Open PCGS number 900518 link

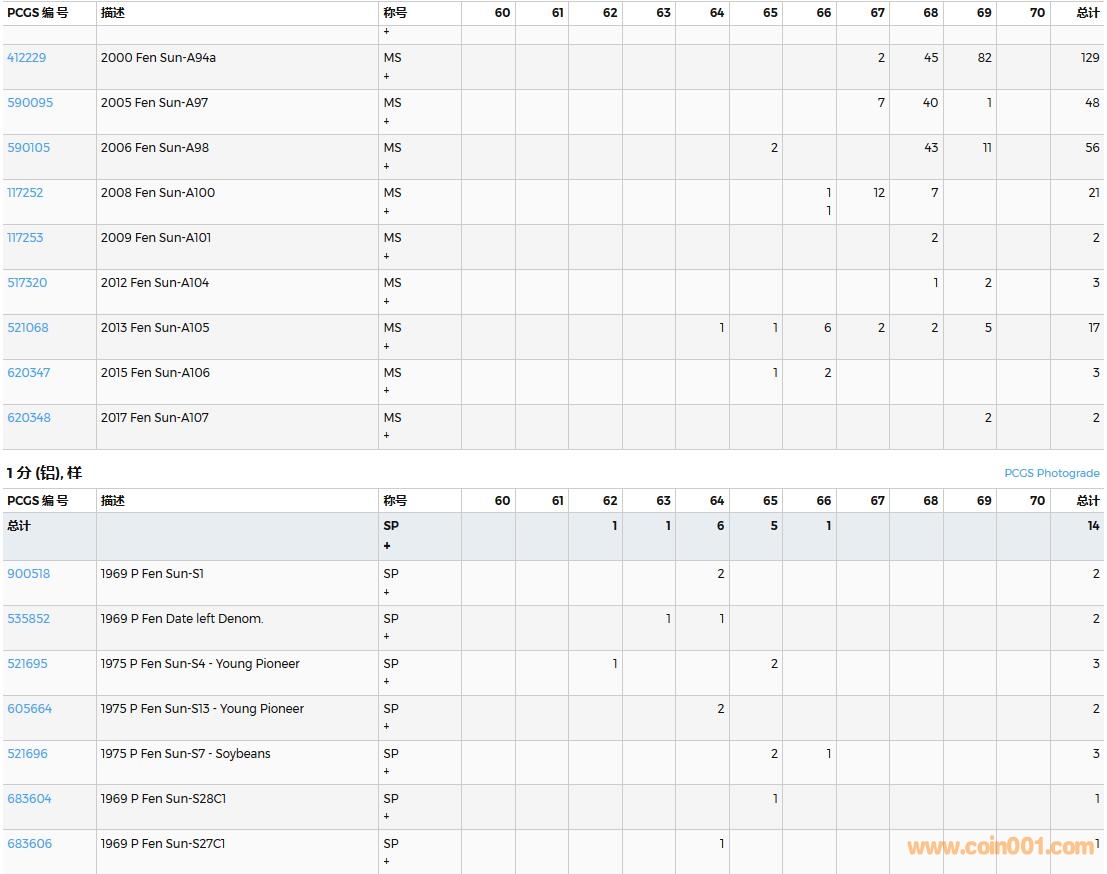29,574
